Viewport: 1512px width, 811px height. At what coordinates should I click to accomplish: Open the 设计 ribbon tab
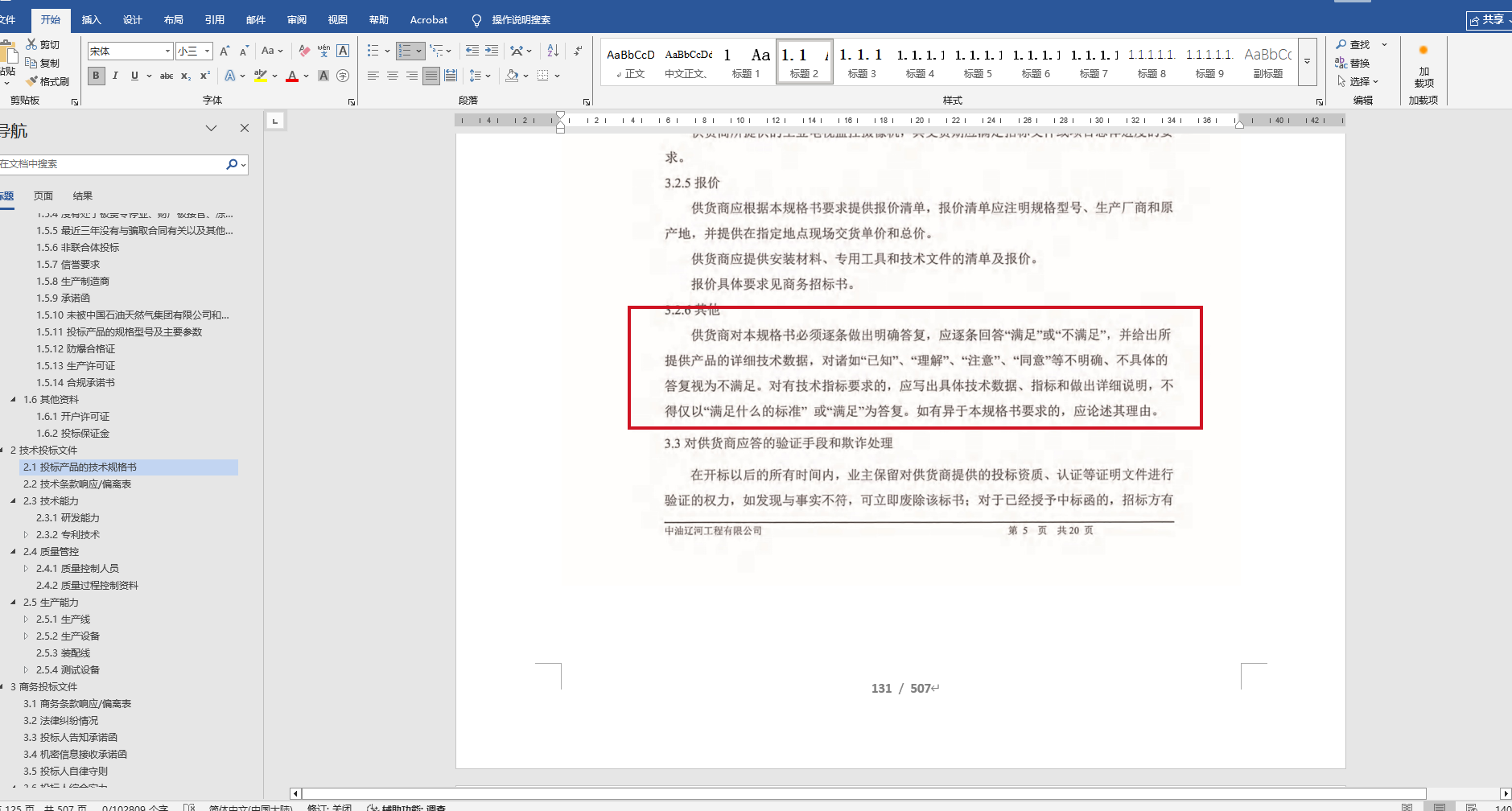133,20
